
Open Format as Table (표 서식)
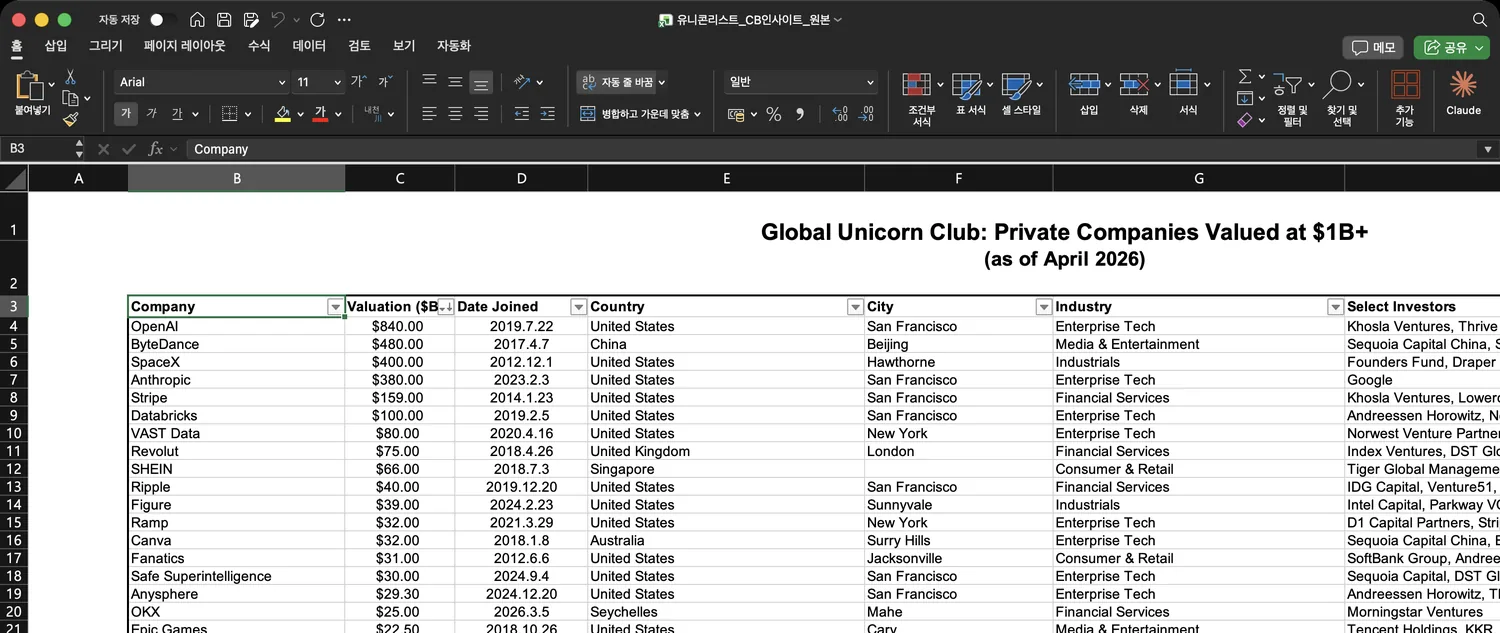[x=971, y=94]
